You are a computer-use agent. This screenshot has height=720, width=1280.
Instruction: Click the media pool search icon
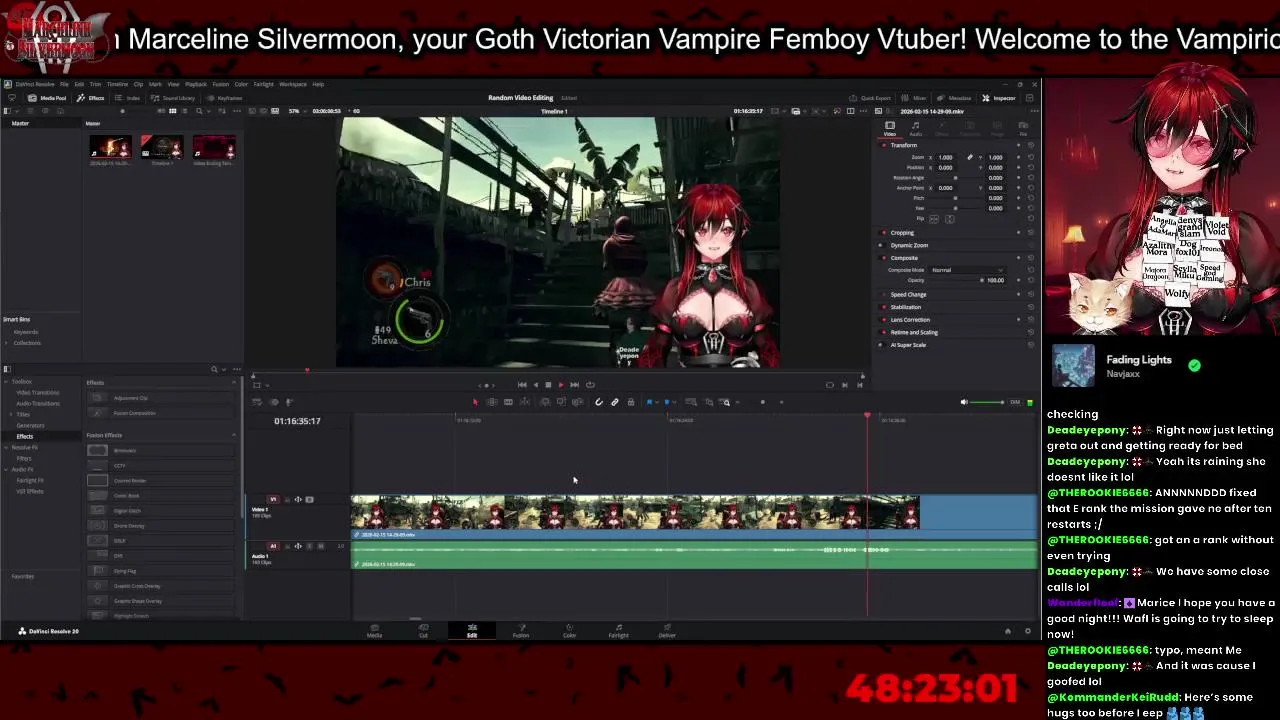click(x=199, y=111)
